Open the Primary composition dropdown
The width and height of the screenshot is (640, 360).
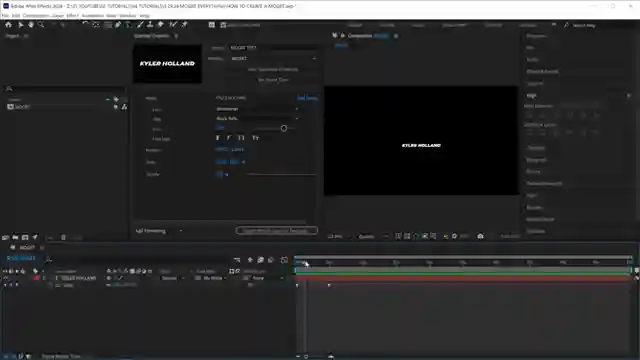[x=273, y=58]
